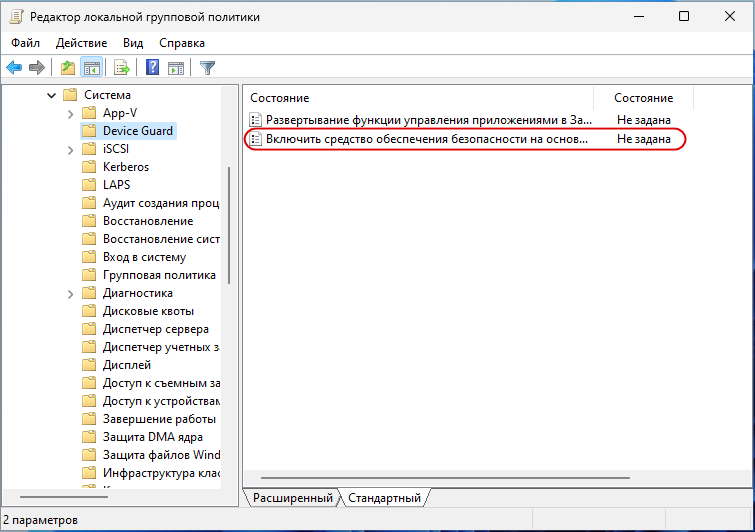Open the Файл menu
755x532 pixels.
tap(26, 43)
